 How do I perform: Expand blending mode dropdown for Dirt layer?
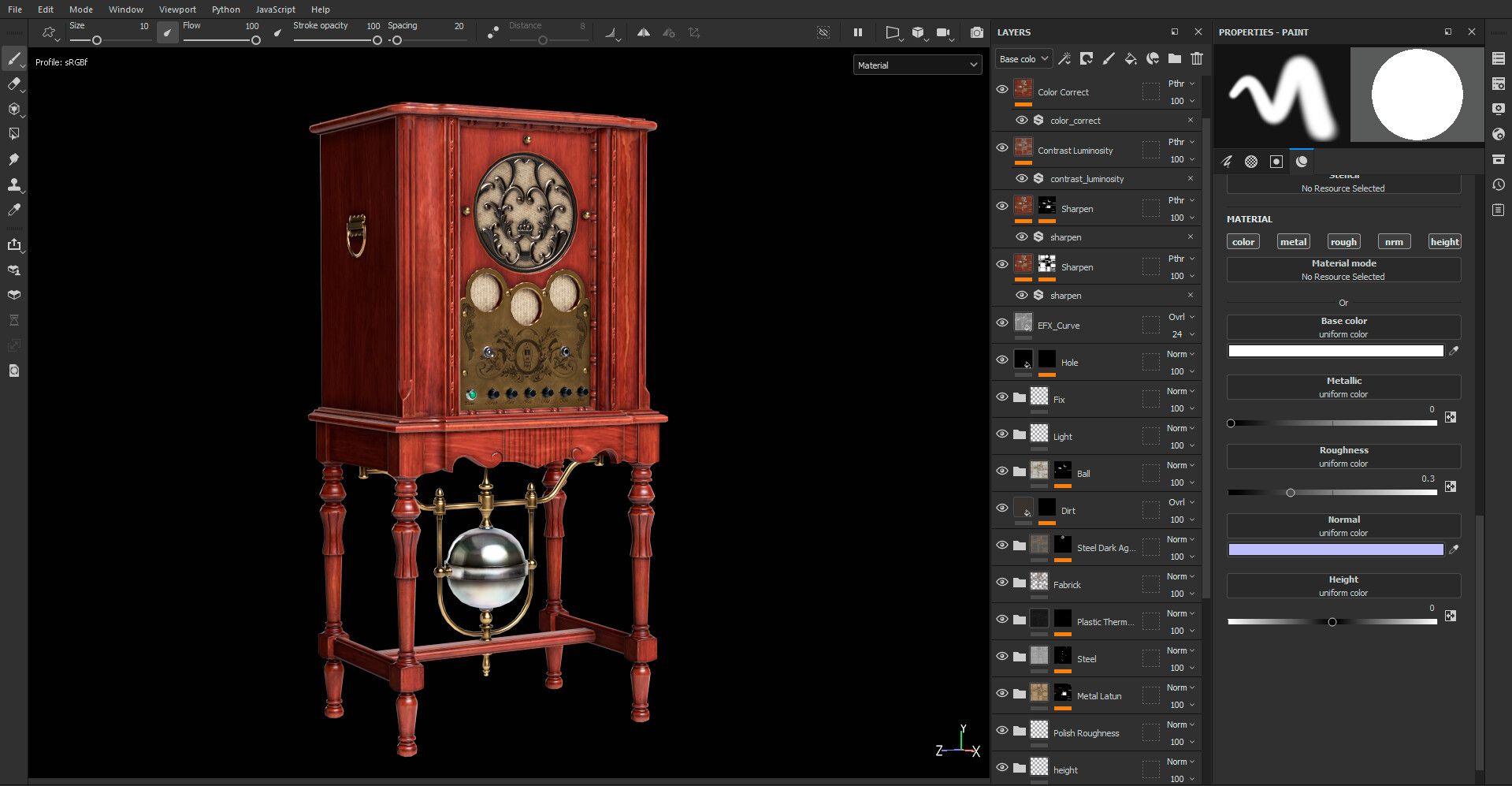tap(1181, 502)
